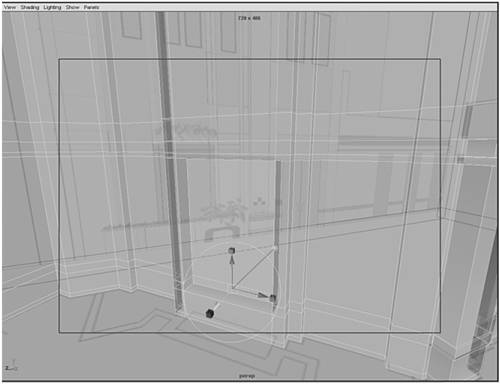Click the axis orientation indicator in the viewport corner
500x384 pixels.
11,366
